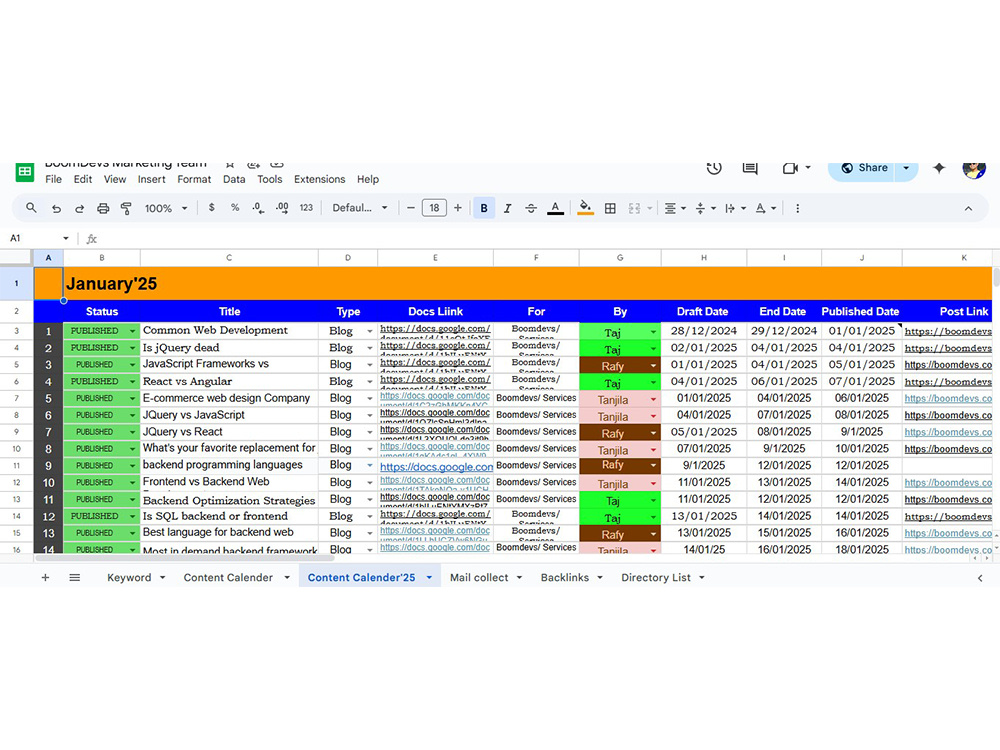Click the Share button
1000x750 pixels.
pos(863,168)
